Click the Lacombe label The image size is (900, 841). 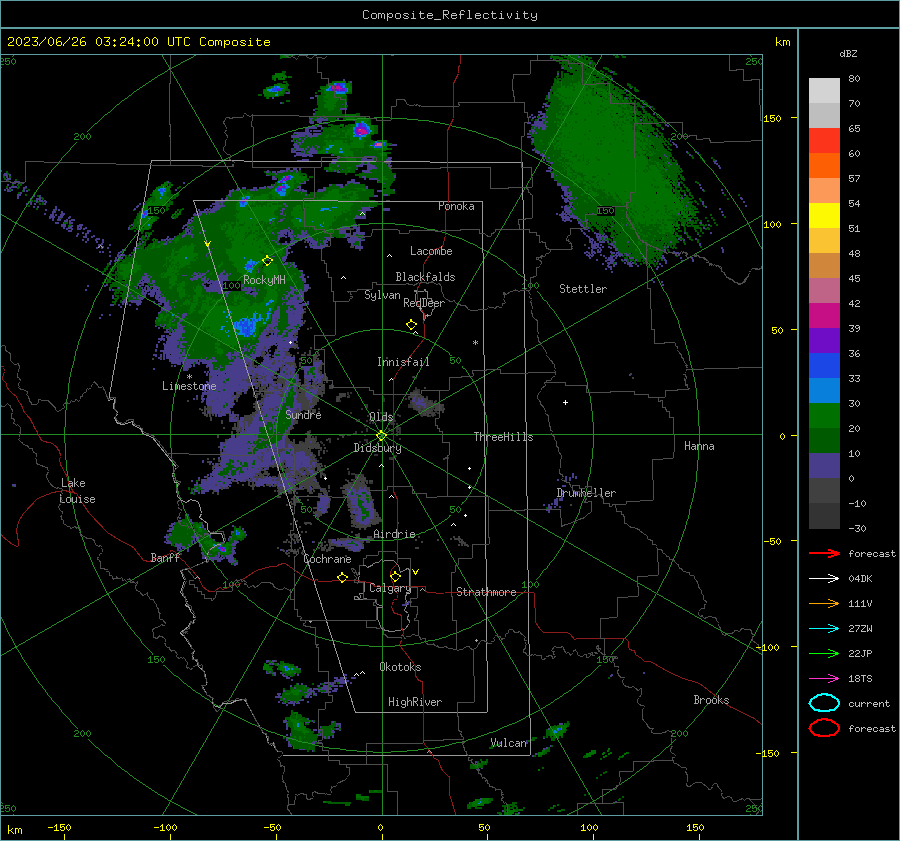[431, 251]
